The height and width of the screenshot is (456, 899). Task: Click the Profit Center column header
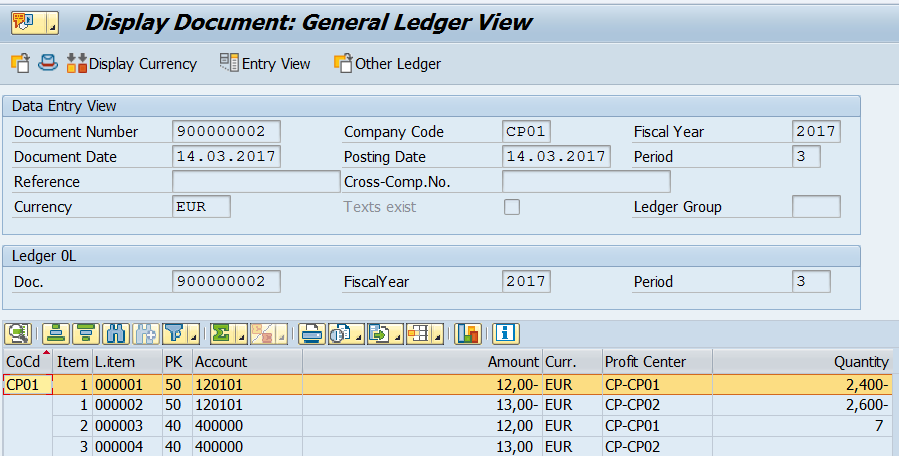click(x=657, y=362)
